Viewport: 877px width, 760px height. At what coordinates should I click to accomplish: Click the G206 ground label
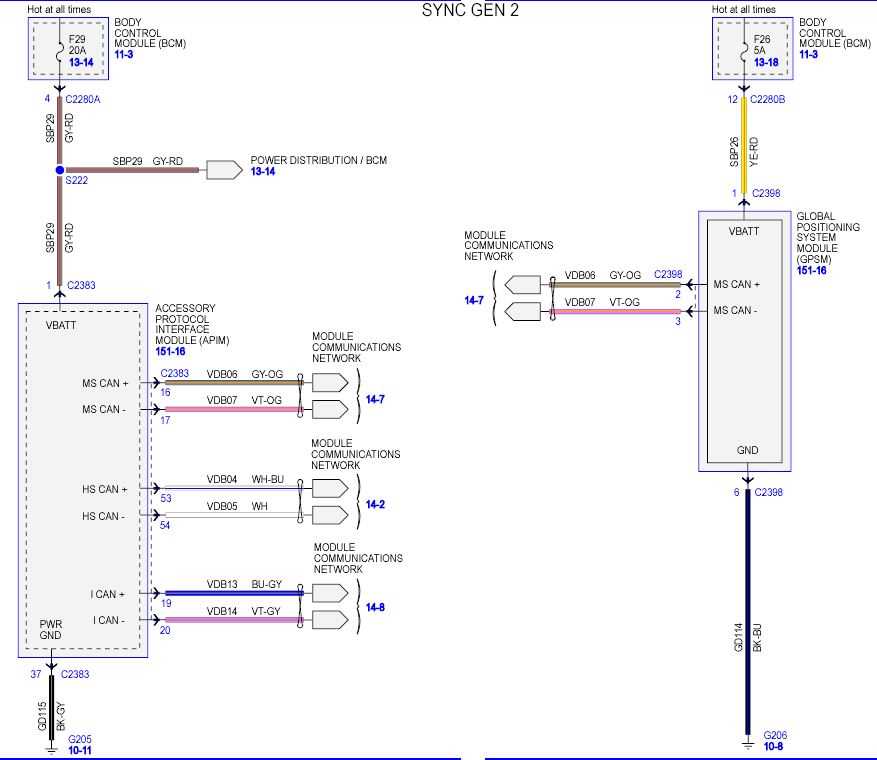tap(775, 735)
